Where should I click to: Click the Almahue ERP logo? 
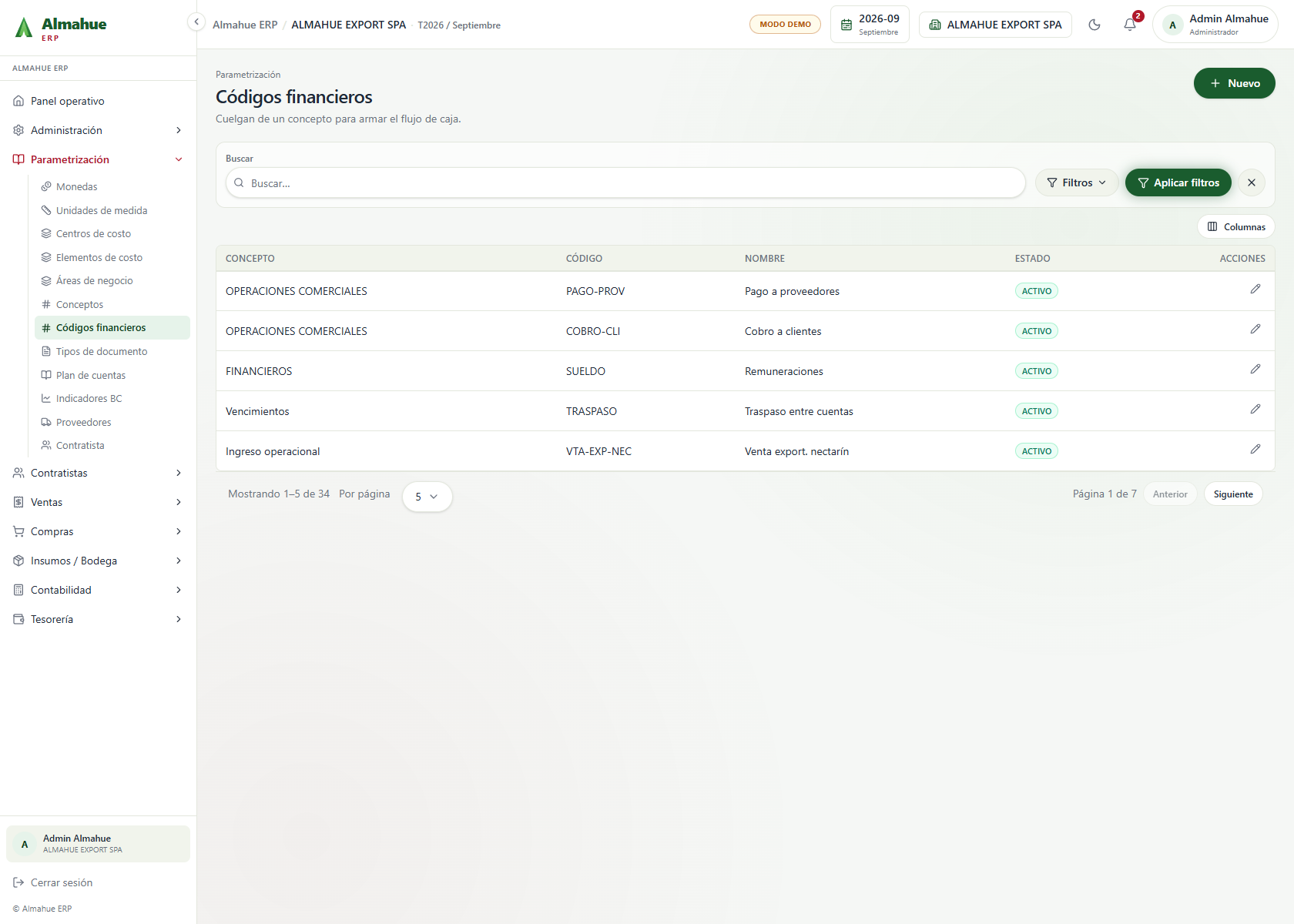61,28
